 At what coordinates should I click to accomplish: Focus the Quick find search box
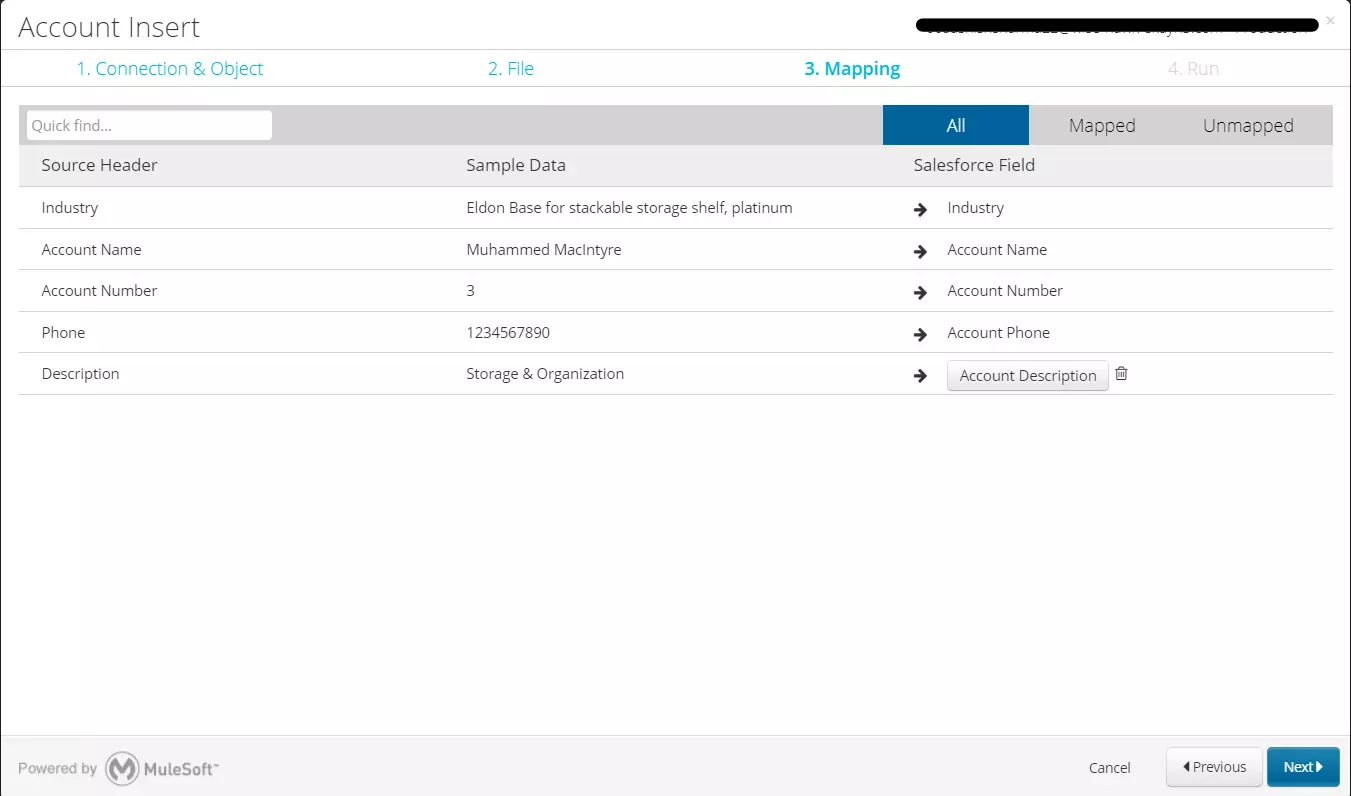149,125
